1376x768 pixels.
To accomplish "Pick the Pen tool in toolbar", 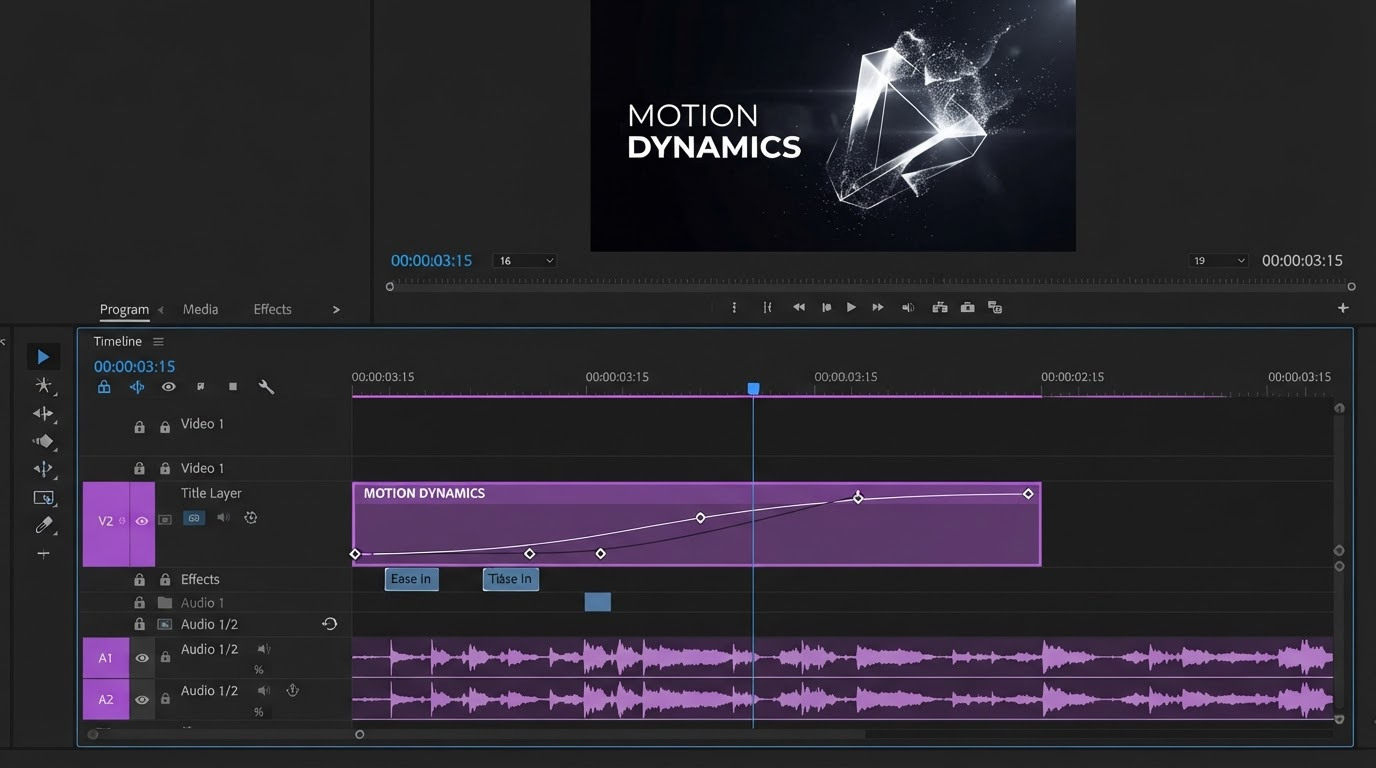I will (43, 525).
